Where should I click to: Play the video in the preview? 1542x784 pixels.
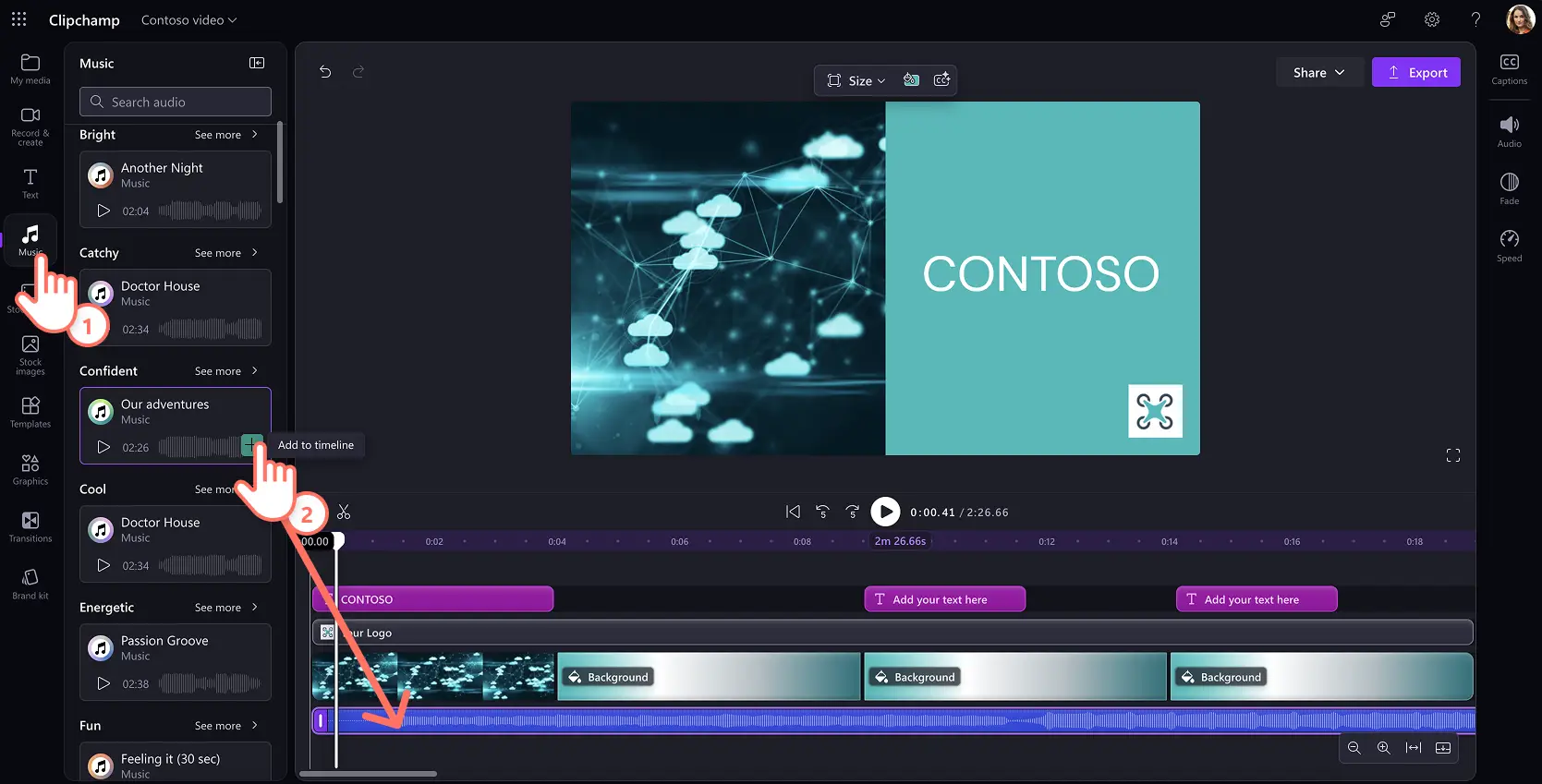885,512
